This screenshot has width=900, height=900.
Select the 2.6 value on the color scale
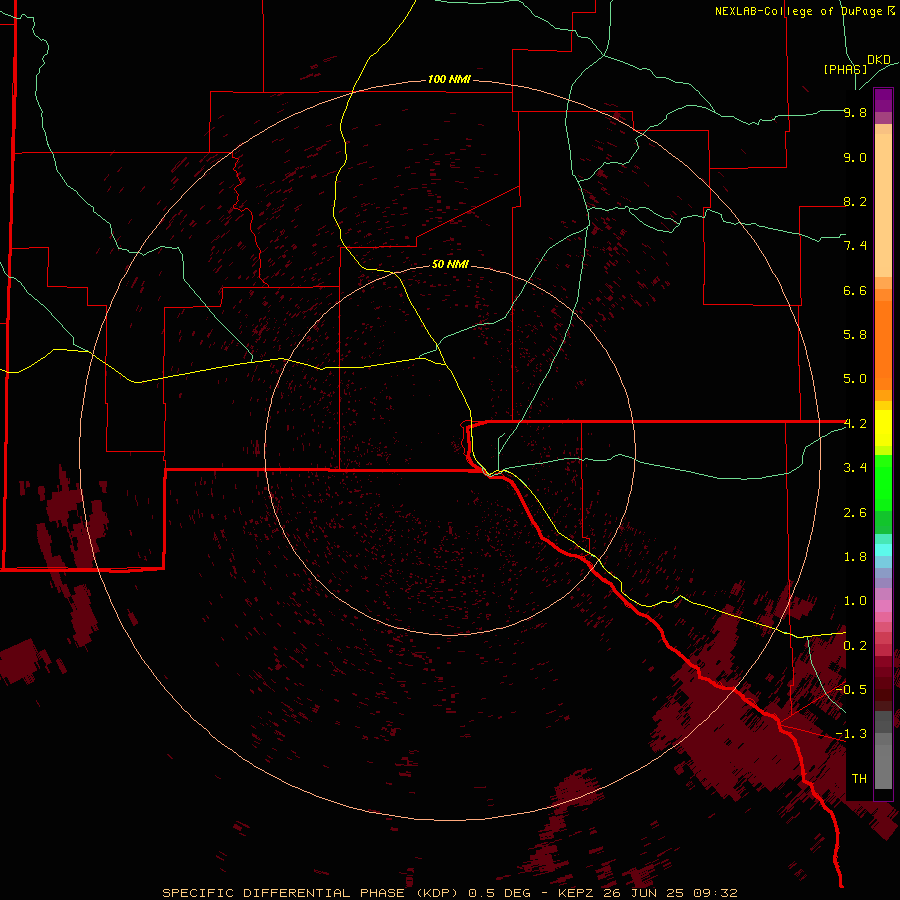click(x=855, y=513)
